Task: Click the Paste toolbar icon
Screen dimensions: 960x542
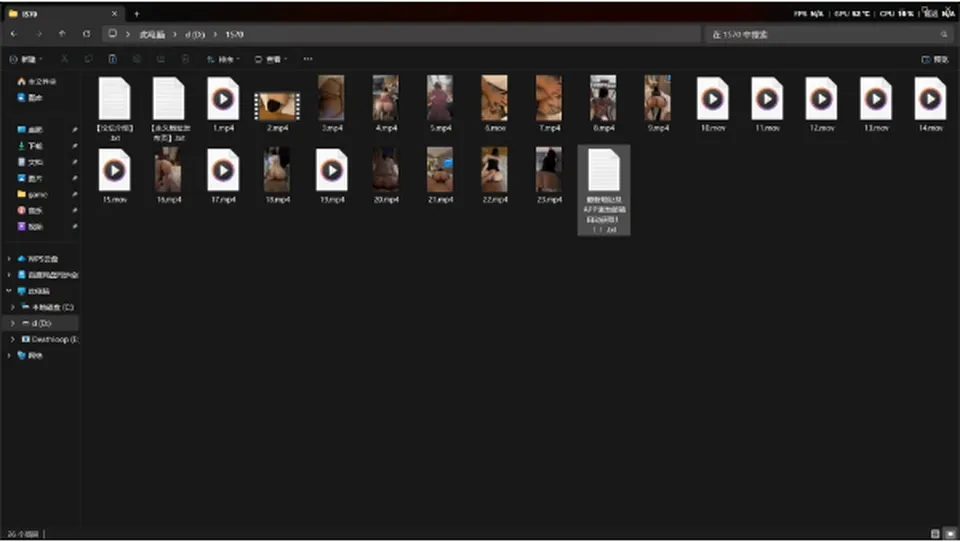Action: [113, 59]
